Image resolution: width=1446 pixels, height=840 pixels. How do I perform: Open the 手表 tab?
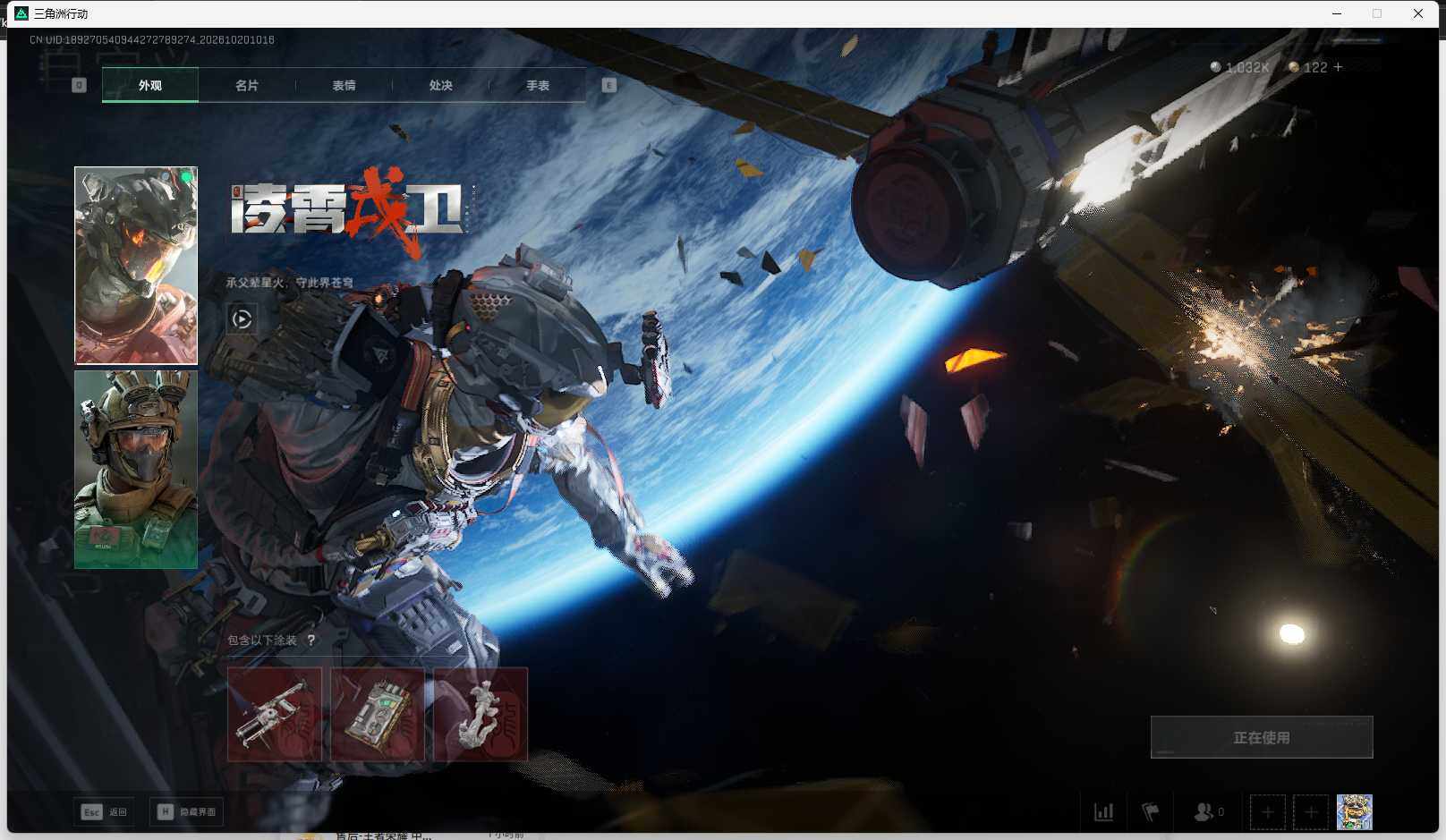[538, 85]
